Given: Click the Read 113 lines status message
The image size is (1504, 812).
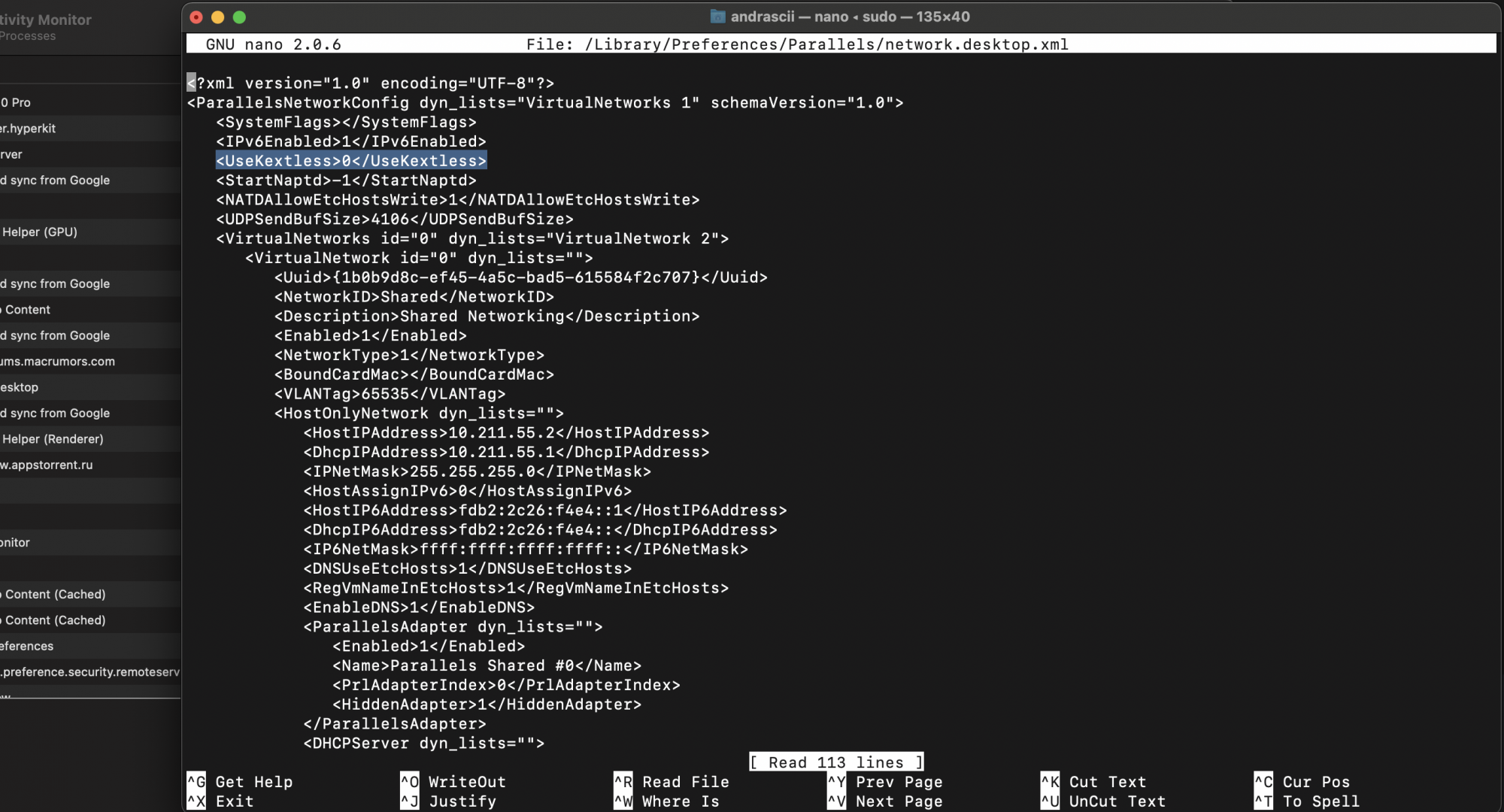Looking at the screenshot, I should pyautogui.click(x=835, y=762).
